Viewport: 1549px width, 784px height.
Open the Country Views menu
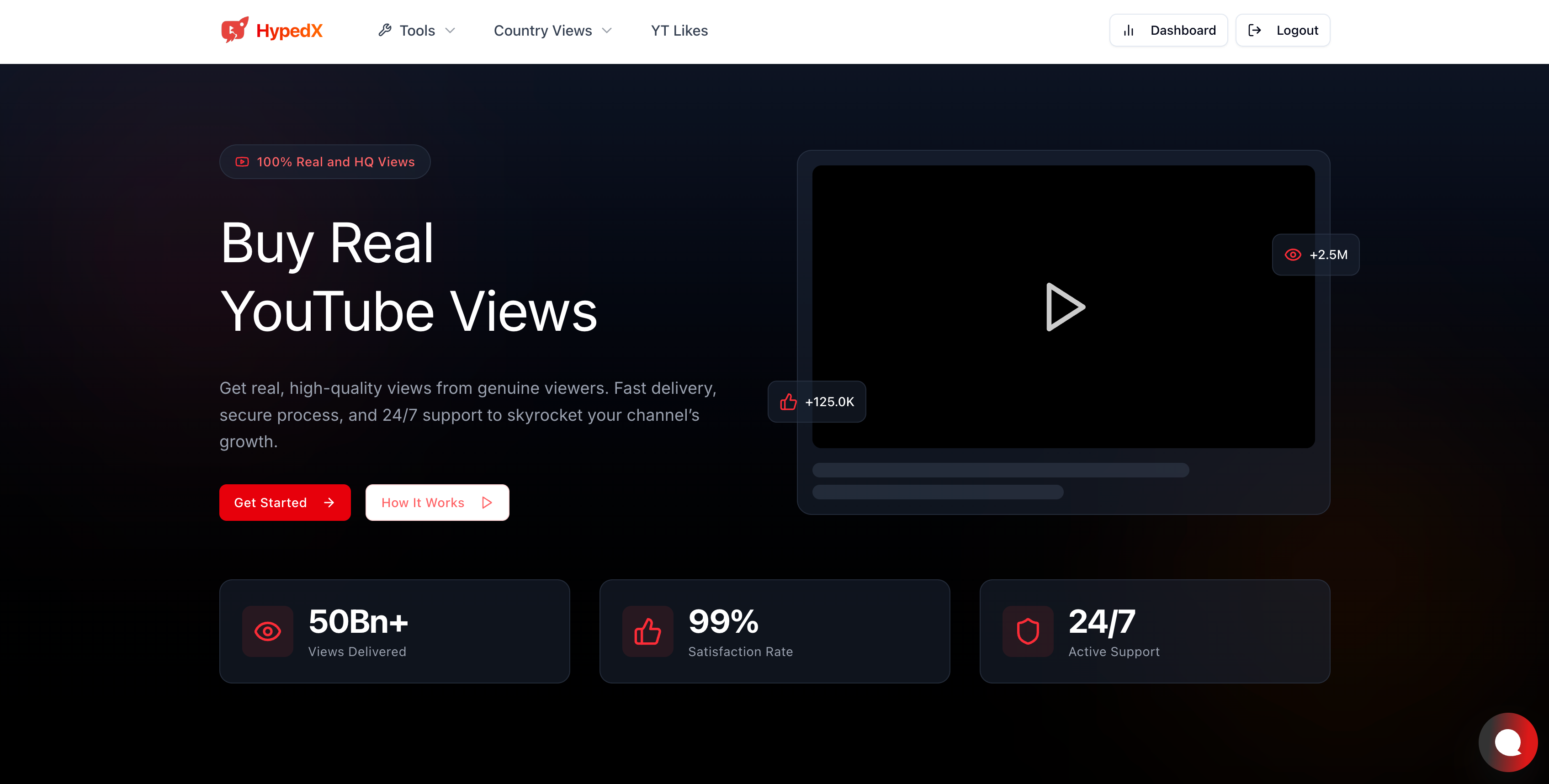542,31
